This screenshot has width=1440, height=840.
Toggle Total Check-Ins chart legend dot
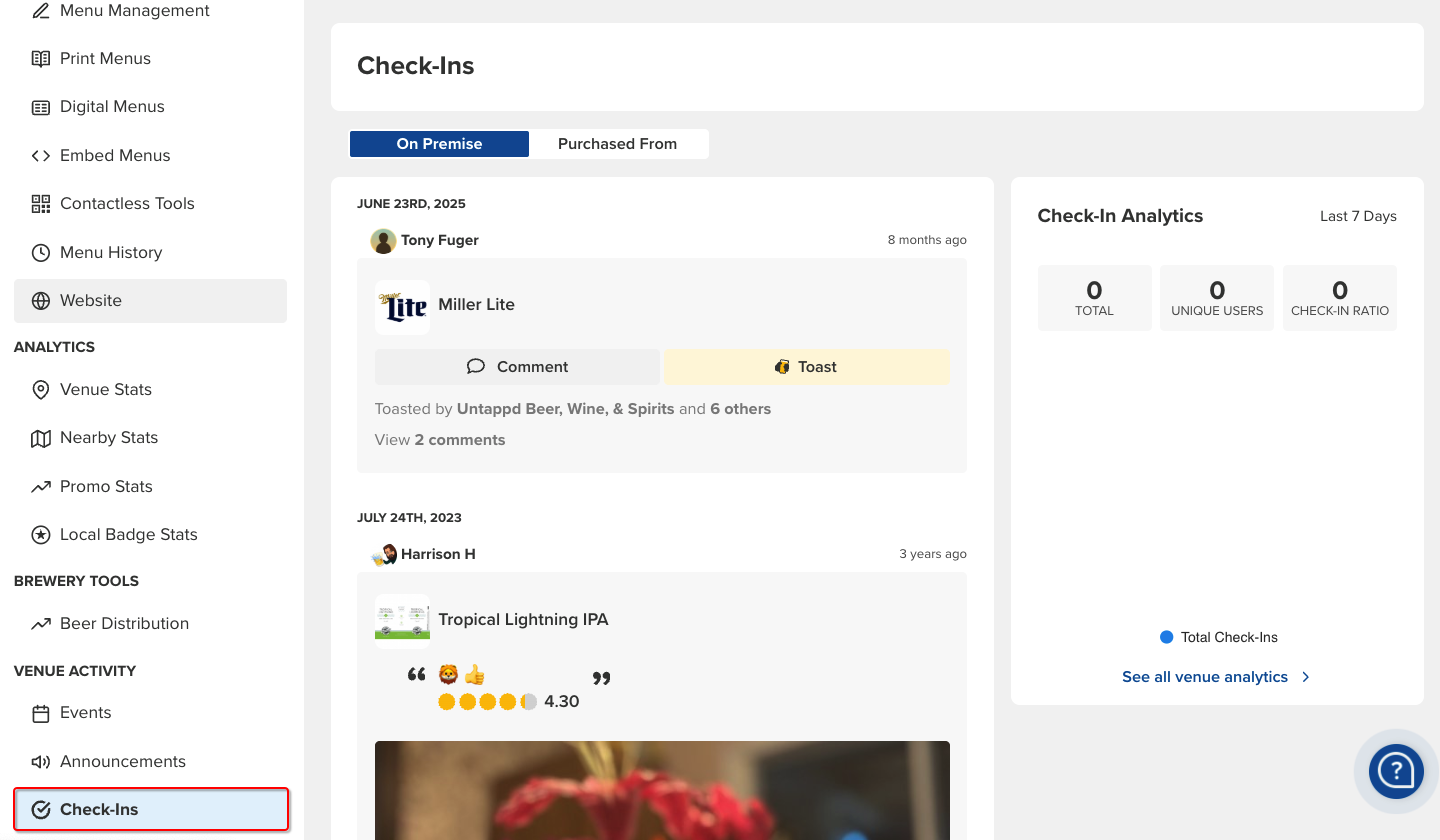1166,637
